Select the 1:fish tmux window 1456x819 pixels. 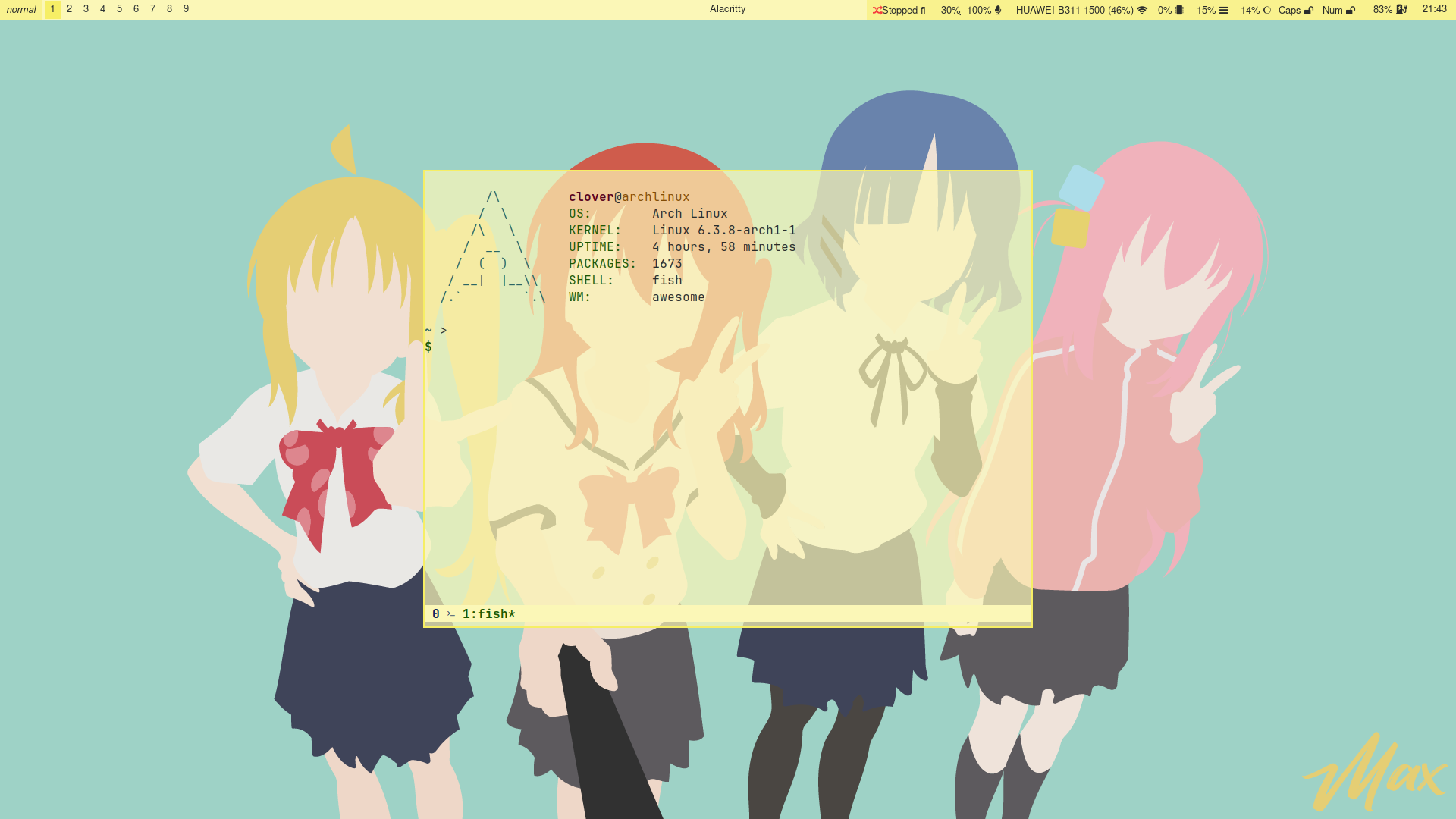coord(488,614)
